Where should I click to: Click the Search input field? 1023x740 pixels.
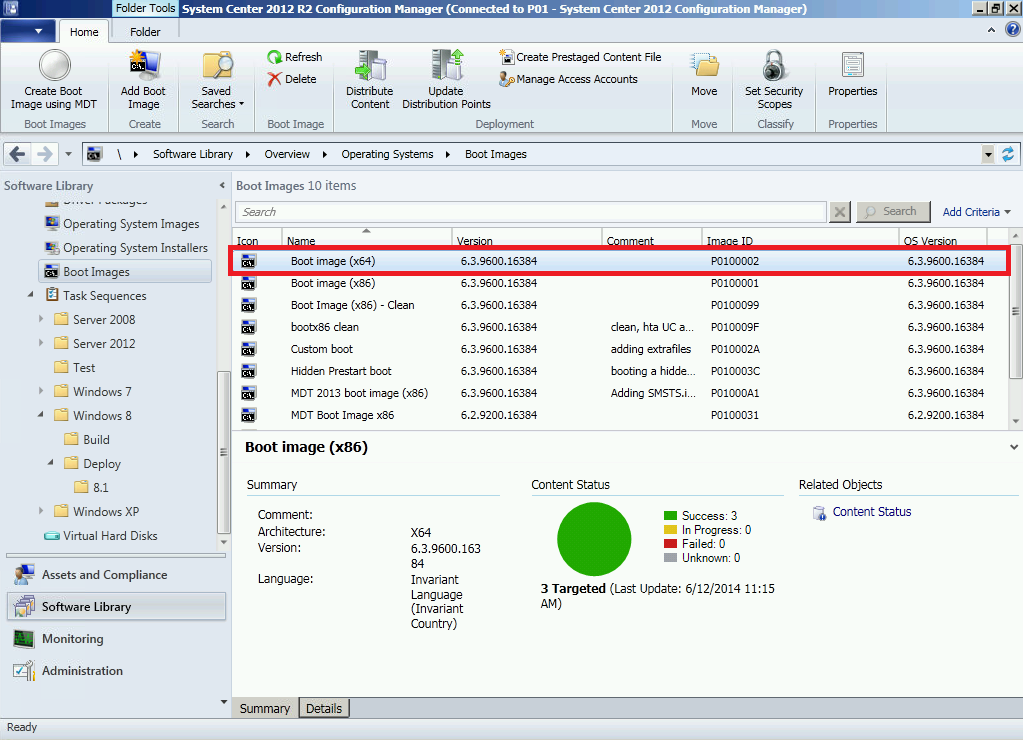tap(531, 212)
